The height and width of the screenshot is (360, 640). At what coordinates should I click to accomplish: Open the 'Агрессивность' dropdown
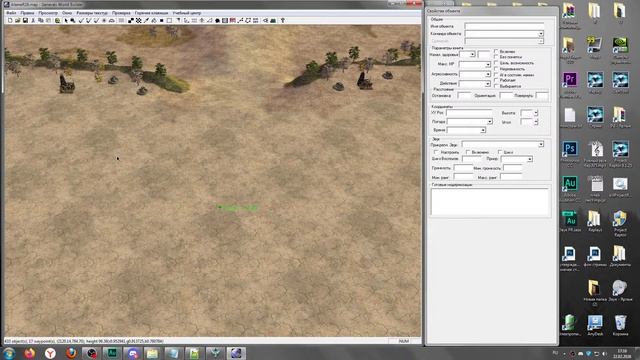click(x=487, y=74)
